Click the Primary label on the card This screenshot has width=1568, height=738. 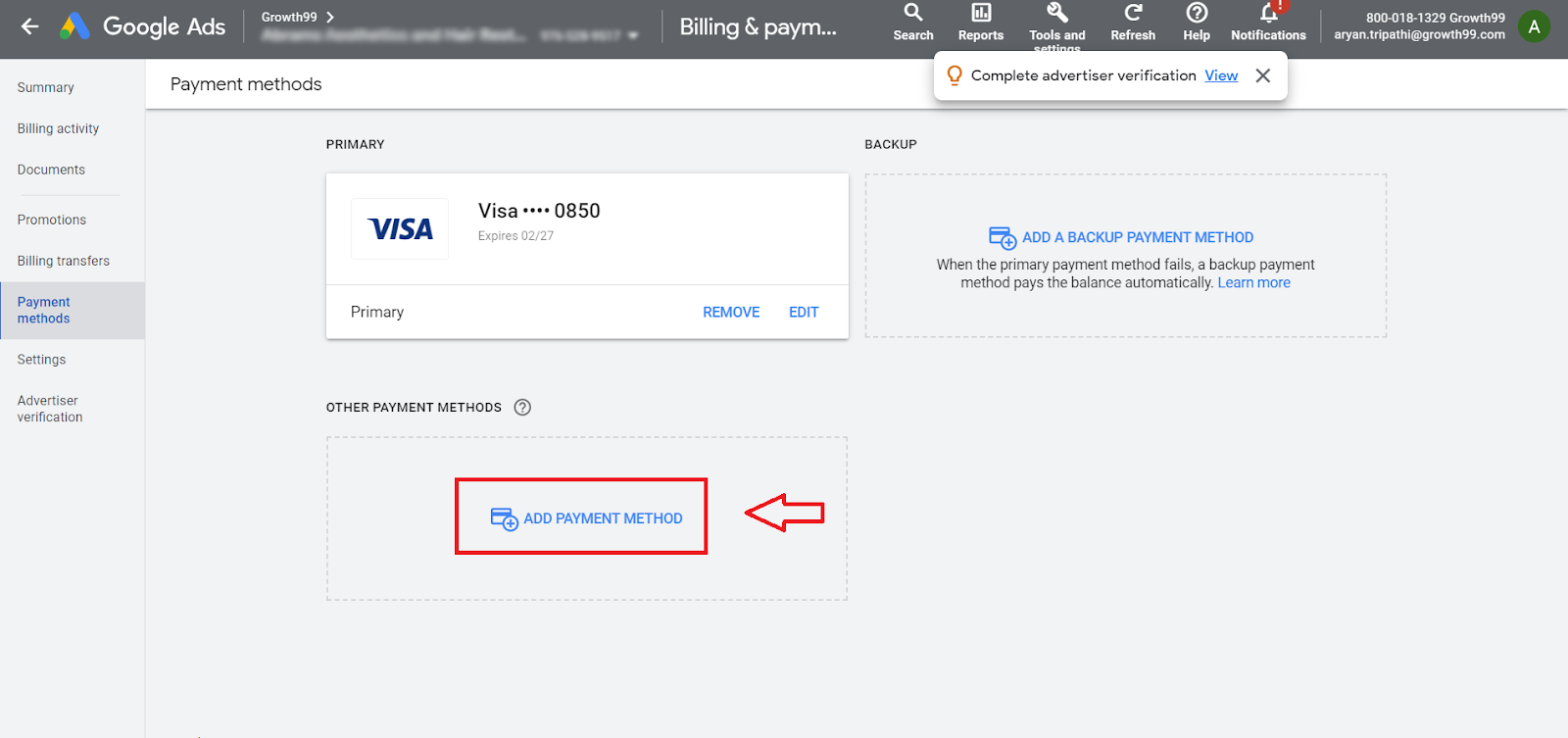(377, 312)
